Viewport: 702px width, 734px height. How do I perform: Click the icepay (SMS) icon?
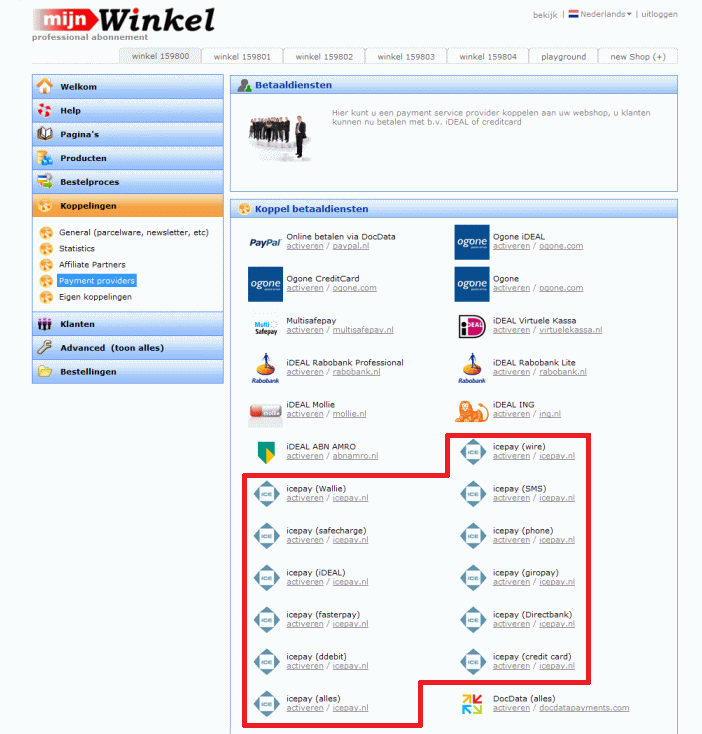(x=473, y=494)
